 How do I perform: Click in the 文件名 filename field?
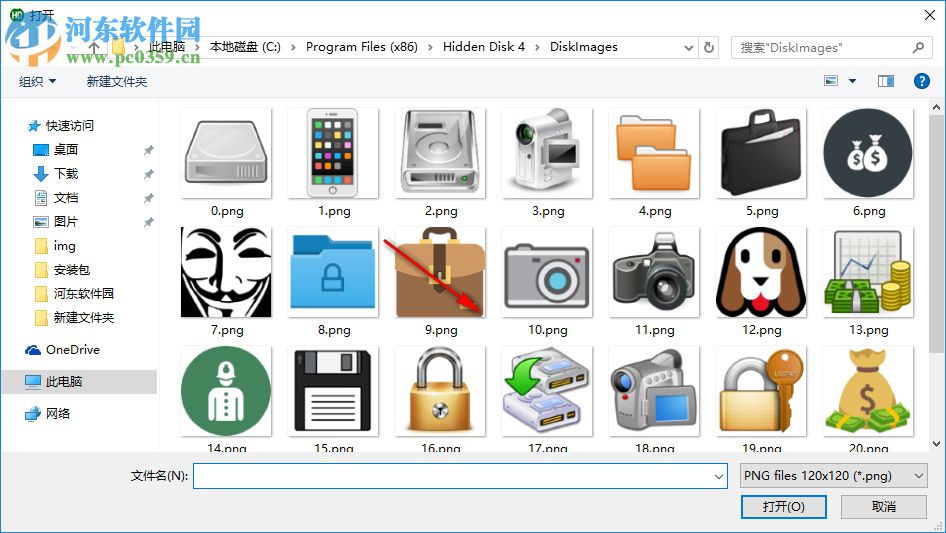[460, 476]
